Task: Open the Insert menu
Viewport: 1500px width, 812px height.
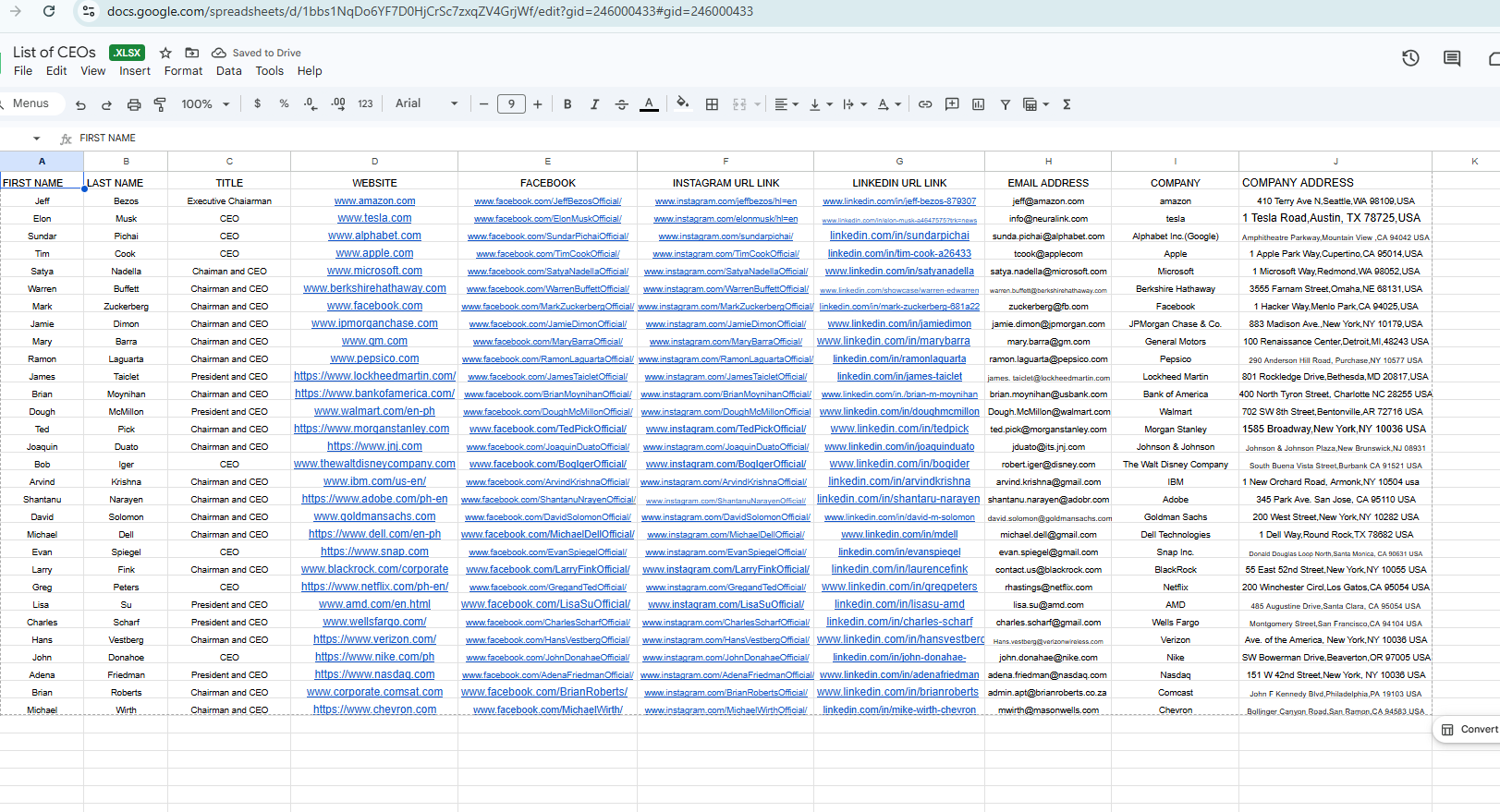Action: click(x=135, y=71)
